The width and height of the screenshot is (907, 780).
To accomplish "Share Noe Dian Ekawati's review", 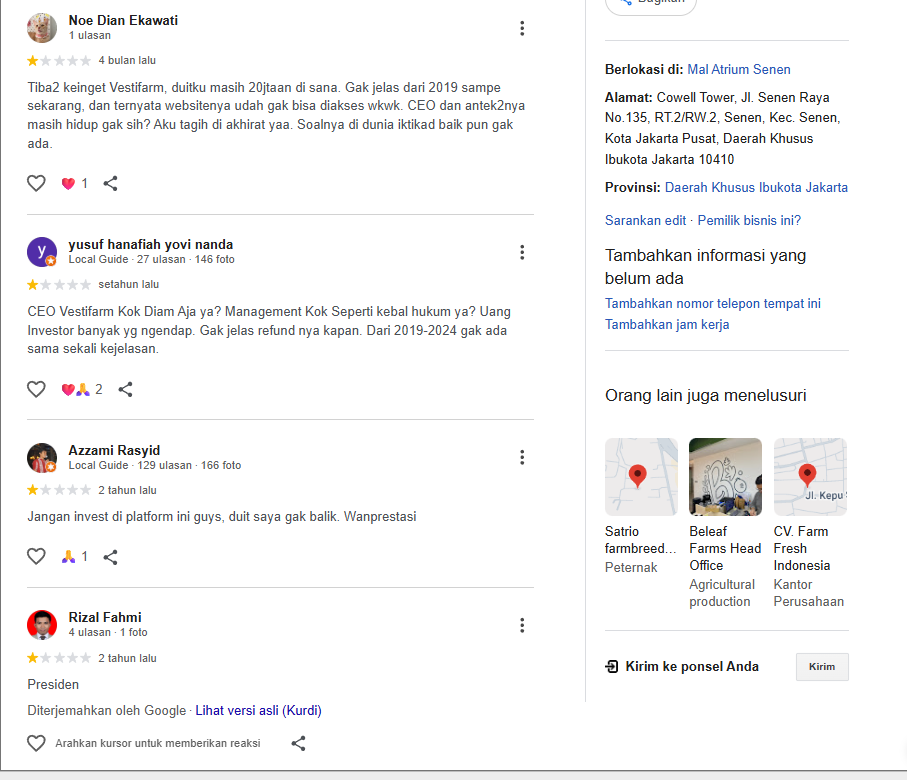I will [111, 183].
